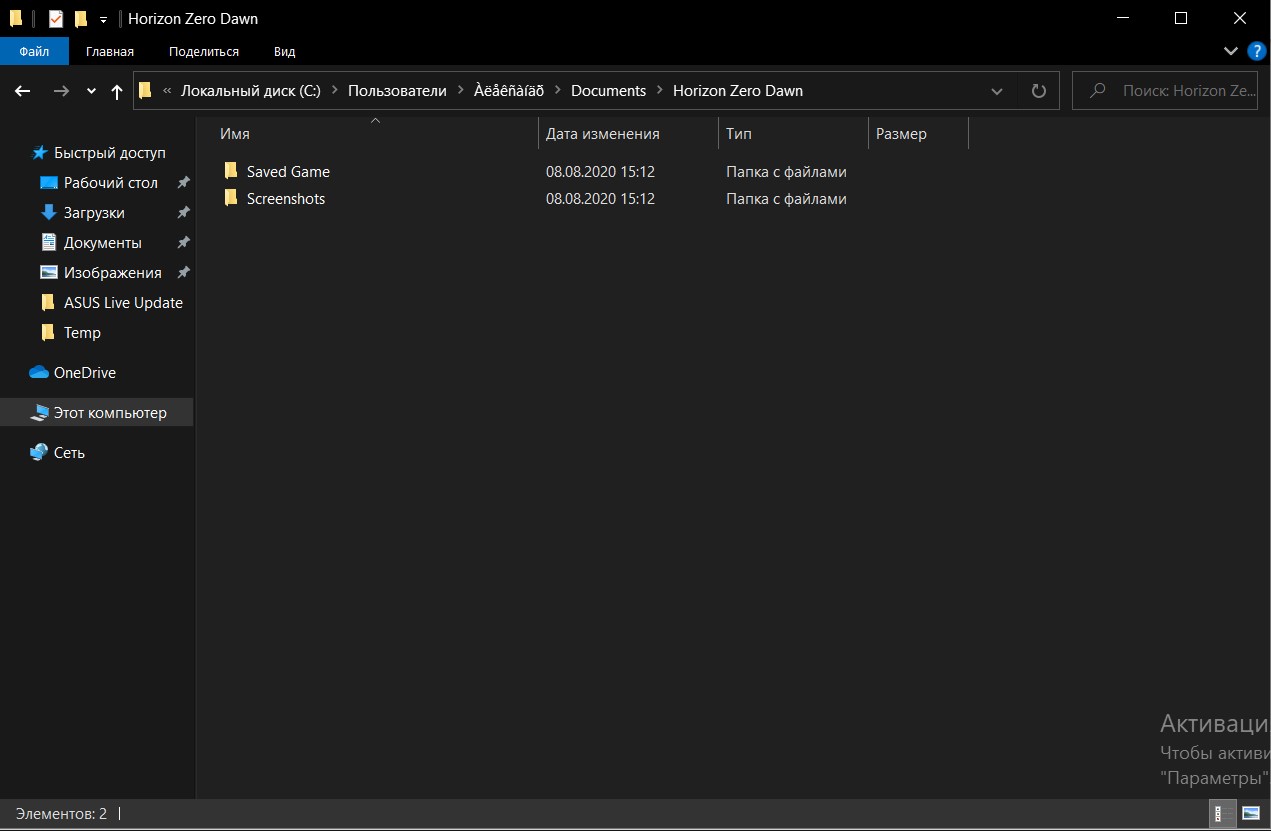
Task: Sort by Дата изменения column header
Action: pos(602,134)
